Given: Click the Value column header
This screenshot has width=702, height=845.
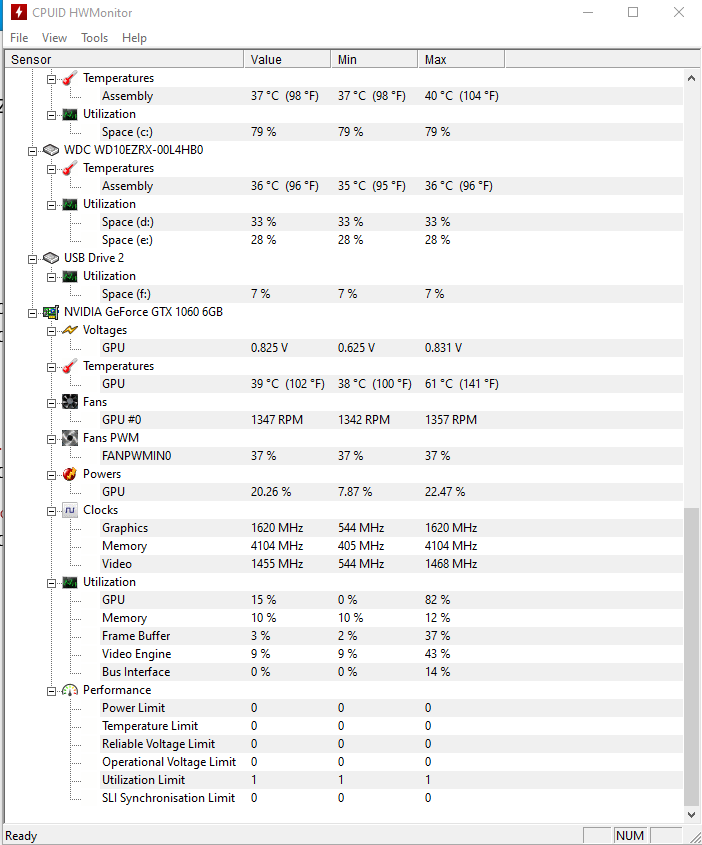Looking at the screenshot, I should click(x=287, y=59).
